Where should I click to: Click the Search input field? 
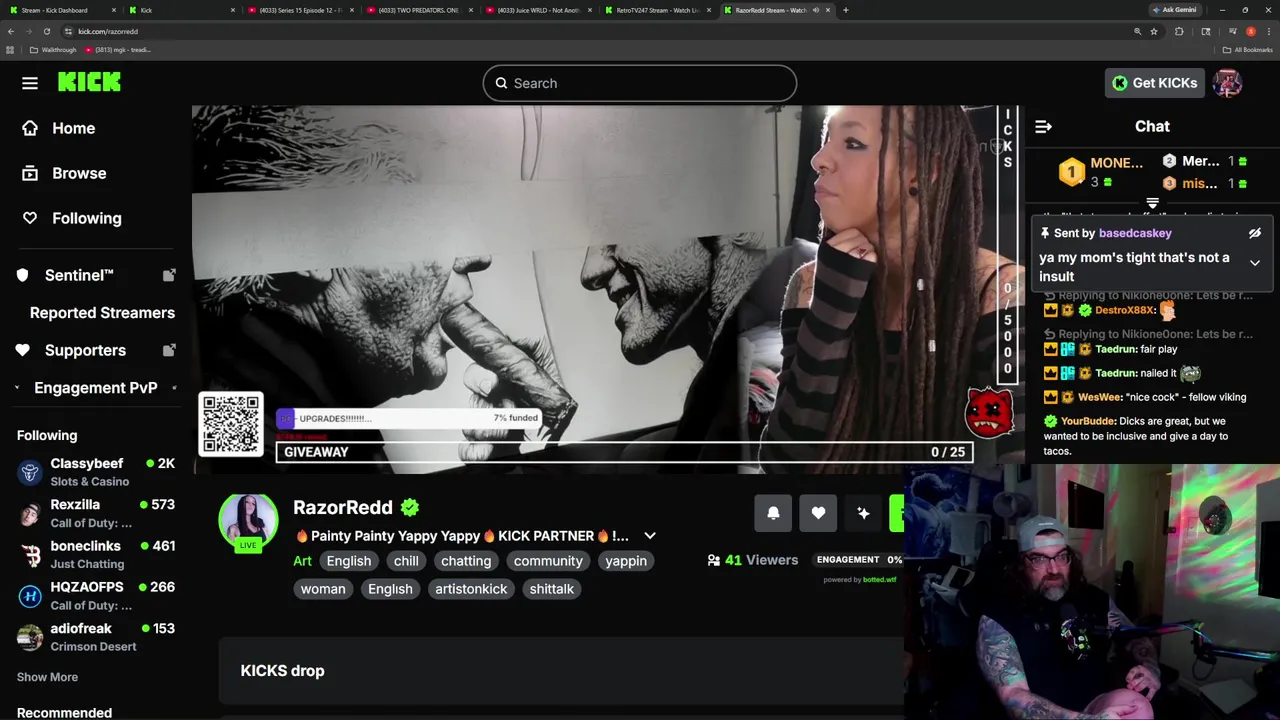640,83
